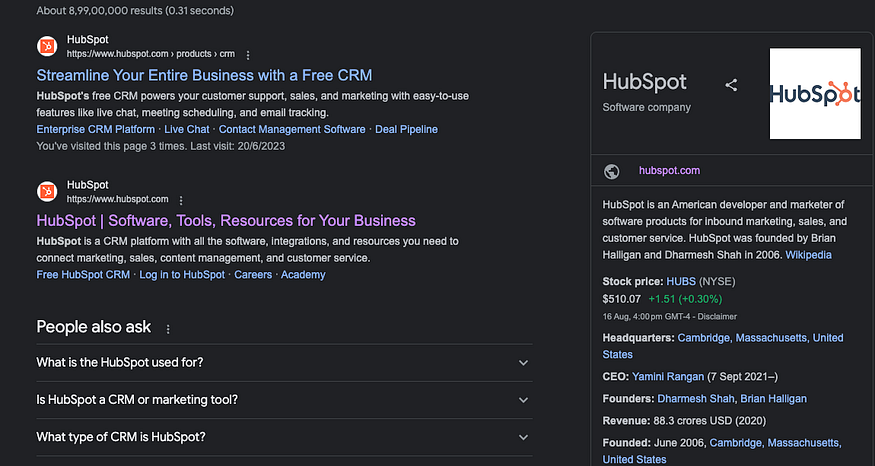Click the share icon beside HubSpot title
Screen dimensions: 875x466
[731, 85]
